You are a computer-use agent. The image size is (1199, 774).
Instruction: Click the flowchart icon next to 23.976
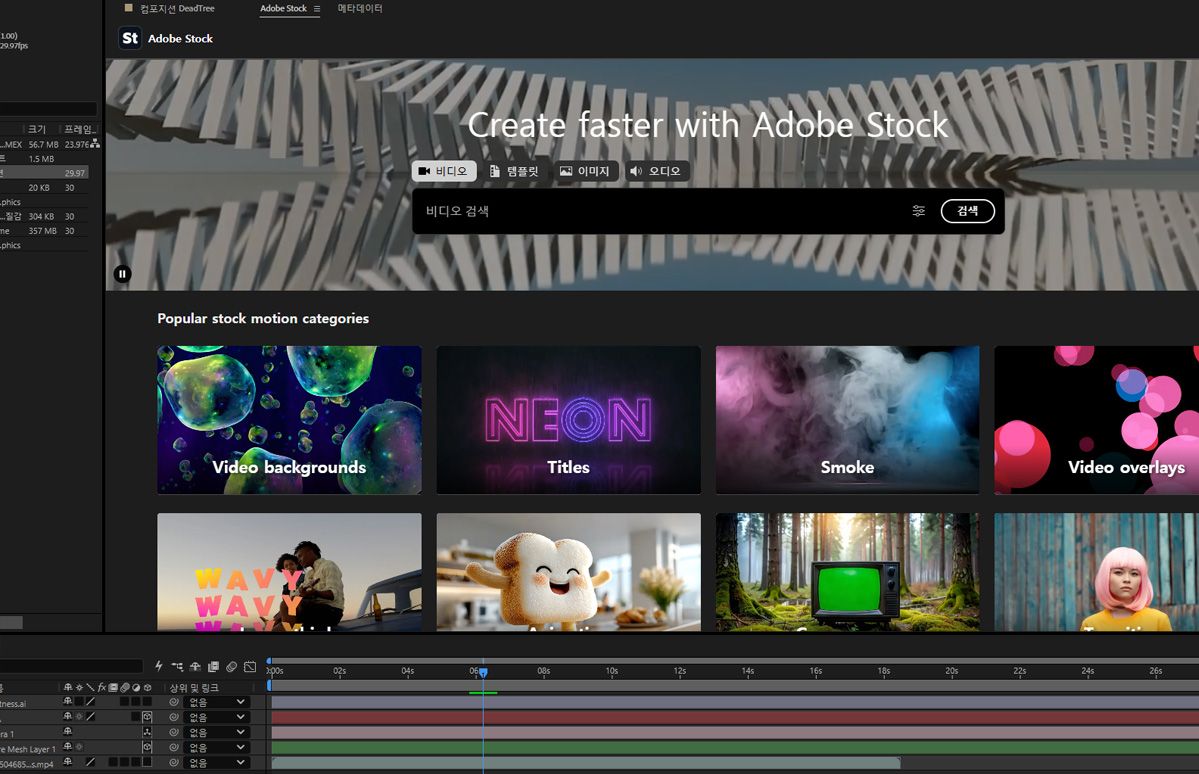pyautogui.click(x=95, y=144)
